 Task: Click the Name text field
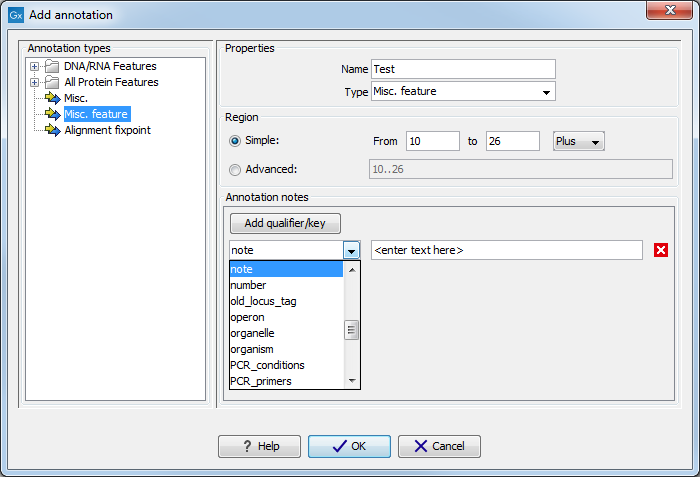point(462,69)
